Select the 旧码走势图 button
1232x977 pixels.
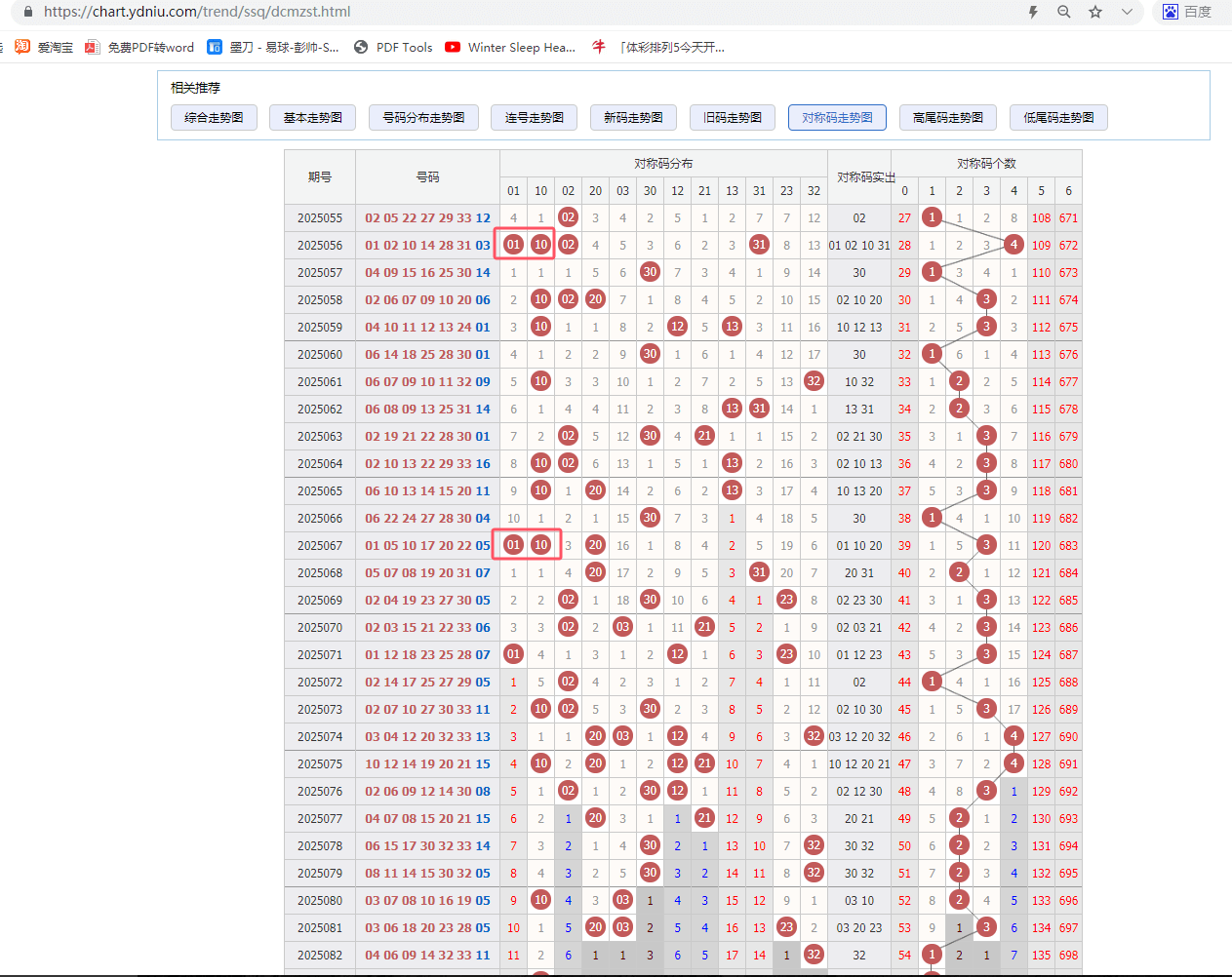733,118
